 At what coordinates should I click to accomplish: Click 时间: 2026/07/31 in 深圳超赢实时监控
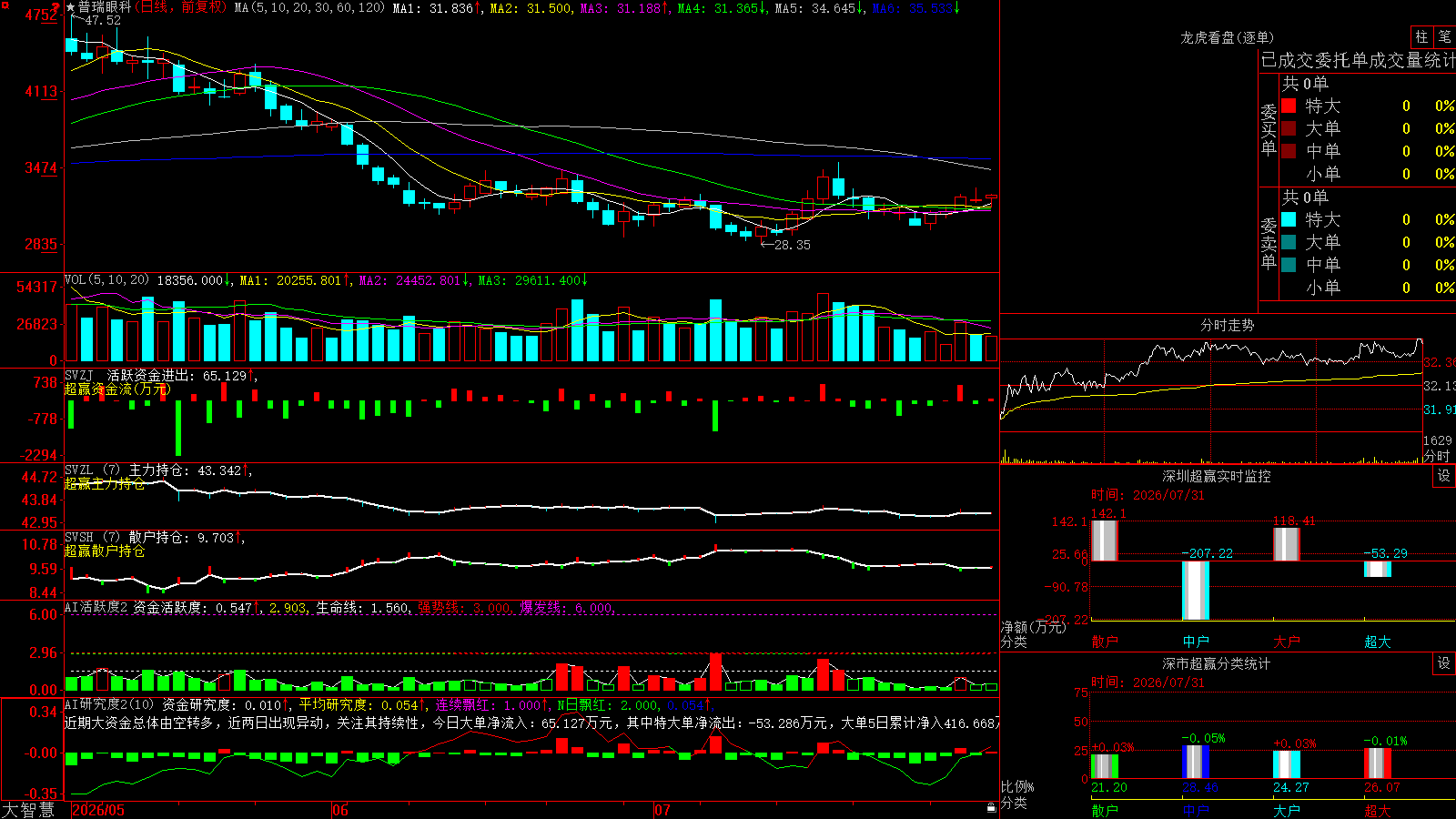click(1148, 495)
